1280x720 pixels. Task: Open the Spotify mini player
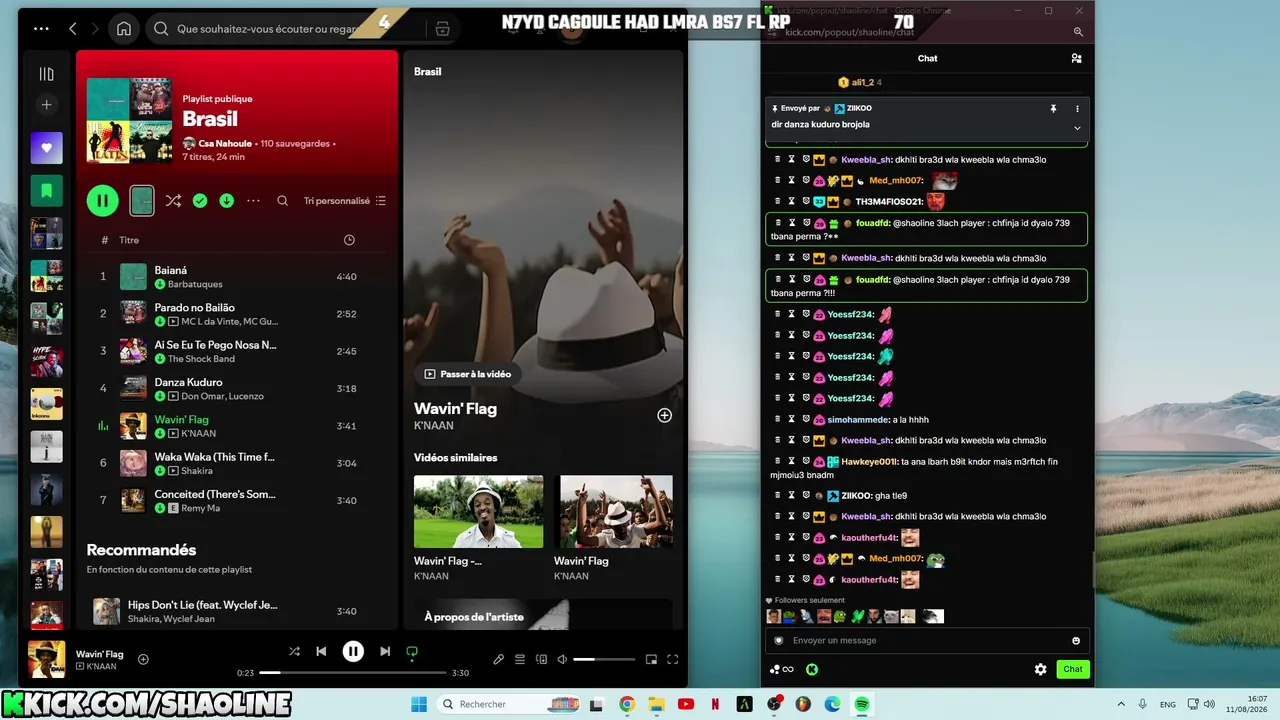pos(651,659)
